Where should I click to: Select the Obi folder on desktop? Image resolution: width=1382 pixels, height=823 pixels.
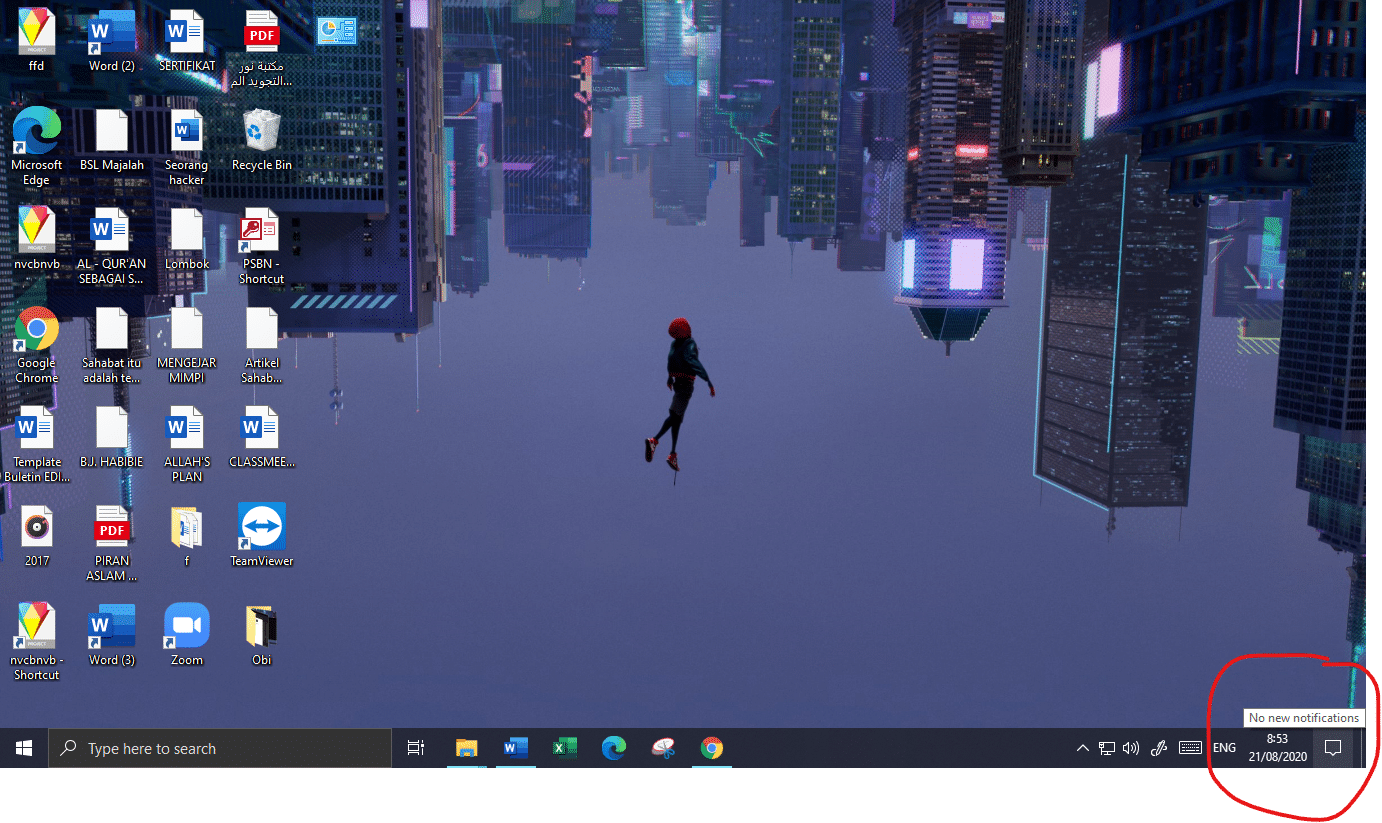(261, 634)
